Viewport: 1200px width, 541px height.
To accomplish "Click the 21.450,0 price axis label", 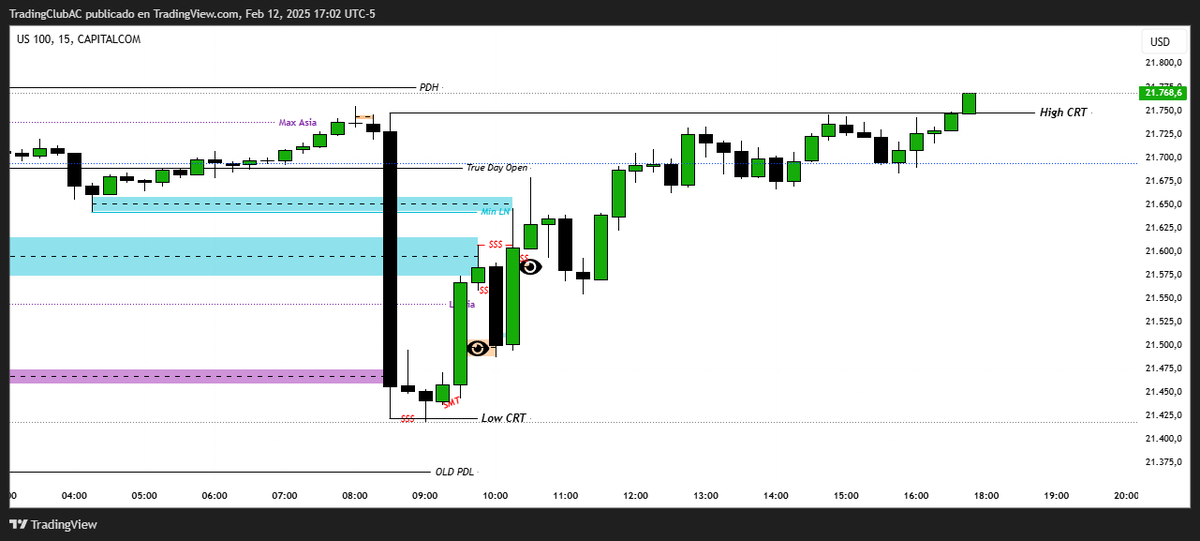I will click(x=1165, y=392).
